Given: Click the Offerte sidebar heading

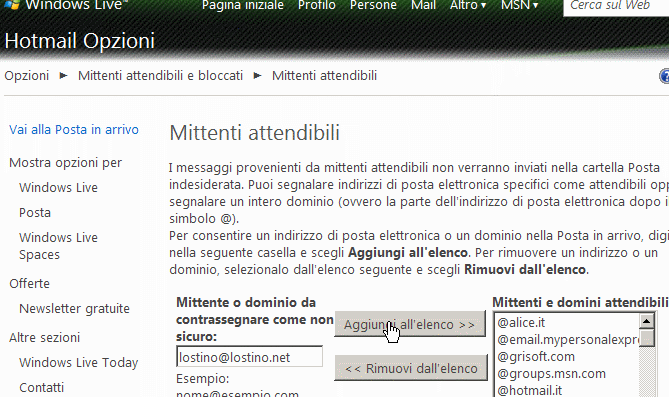Looking at the screenshot, I should pyautogui.click(x=29, y=283).
